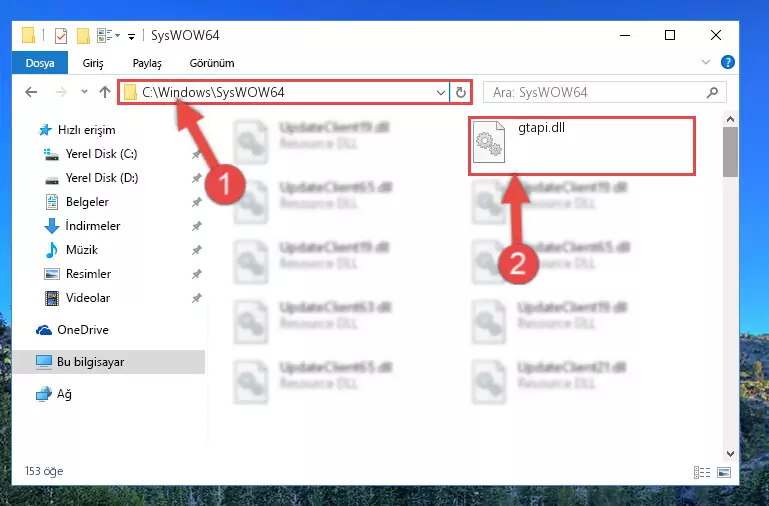Open Hızlı erişim in the sidebar
Image resolution: width=769 pixels, height=506 pixels.
[77, 130]
